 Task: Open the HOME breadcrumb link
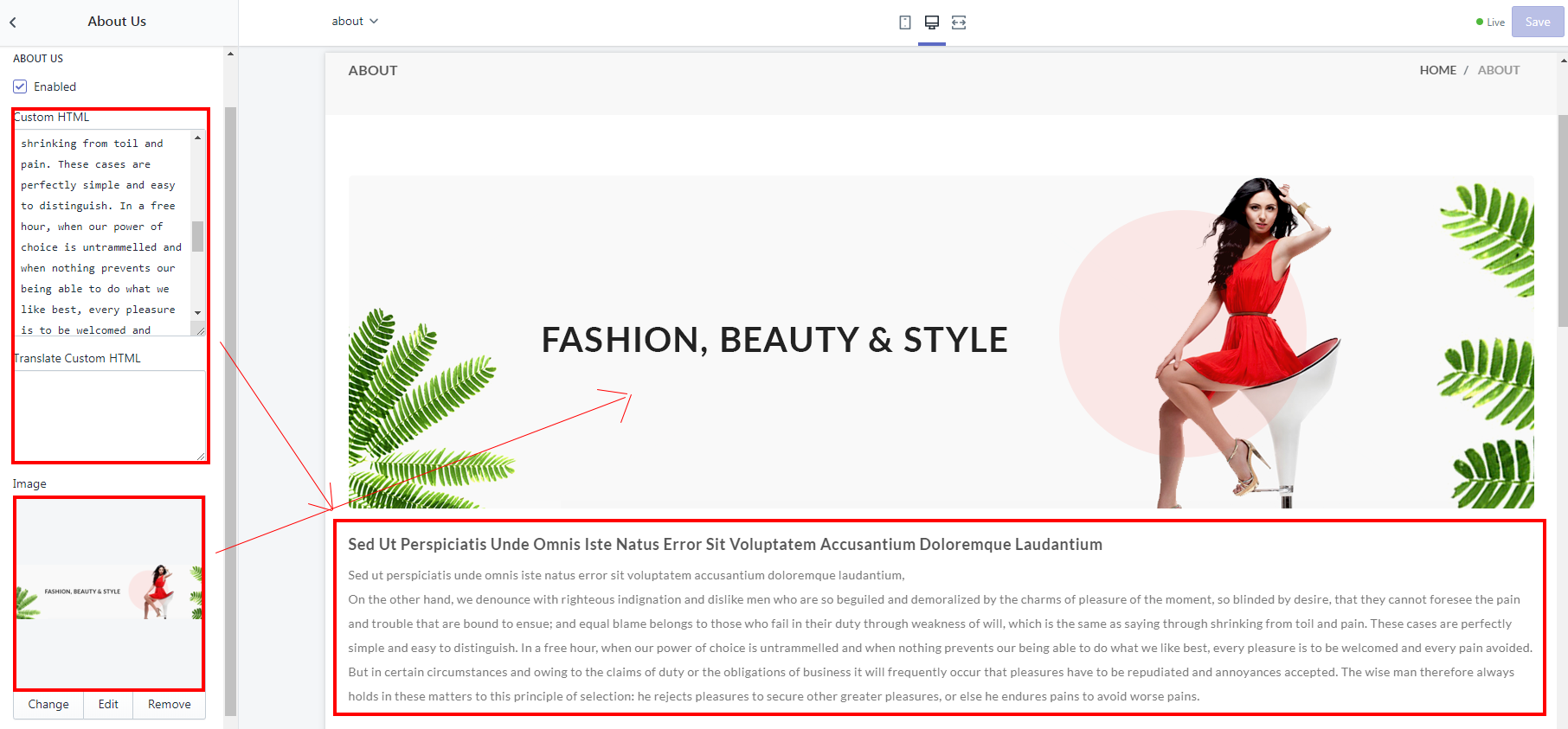[1437, 70]
